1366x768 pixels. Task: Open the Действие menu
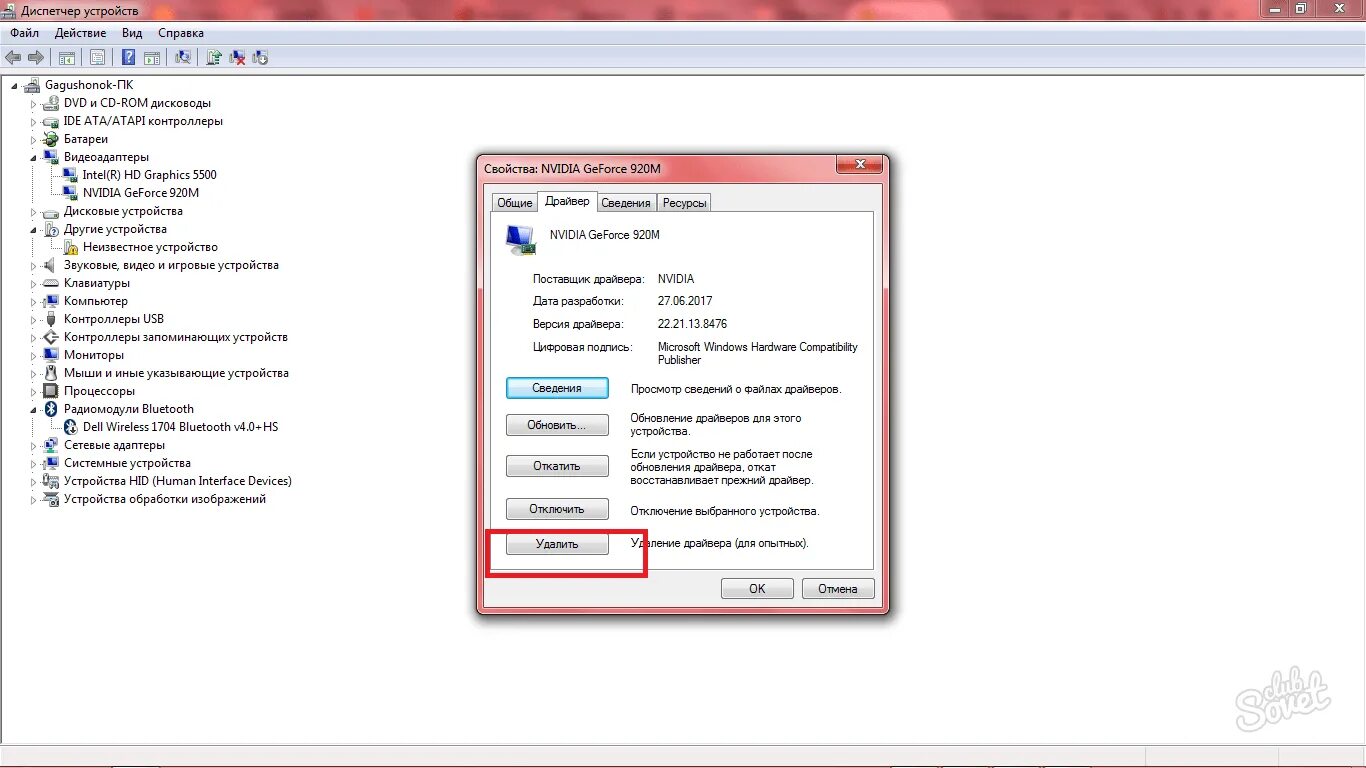pos(80,33)
